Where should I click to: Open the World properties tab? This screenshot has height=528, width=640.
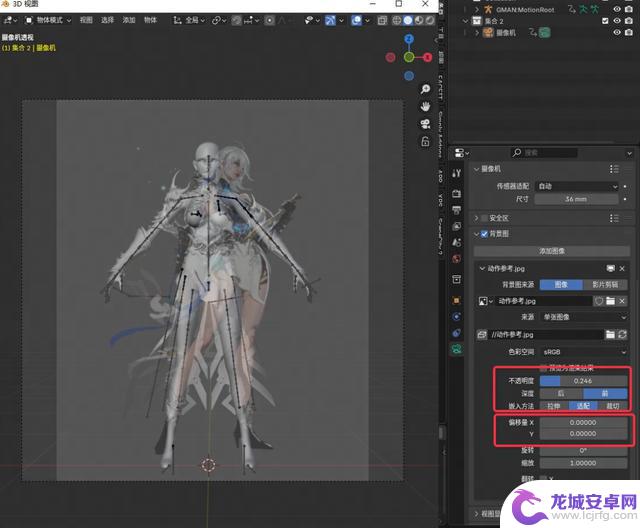coord(457,259)
